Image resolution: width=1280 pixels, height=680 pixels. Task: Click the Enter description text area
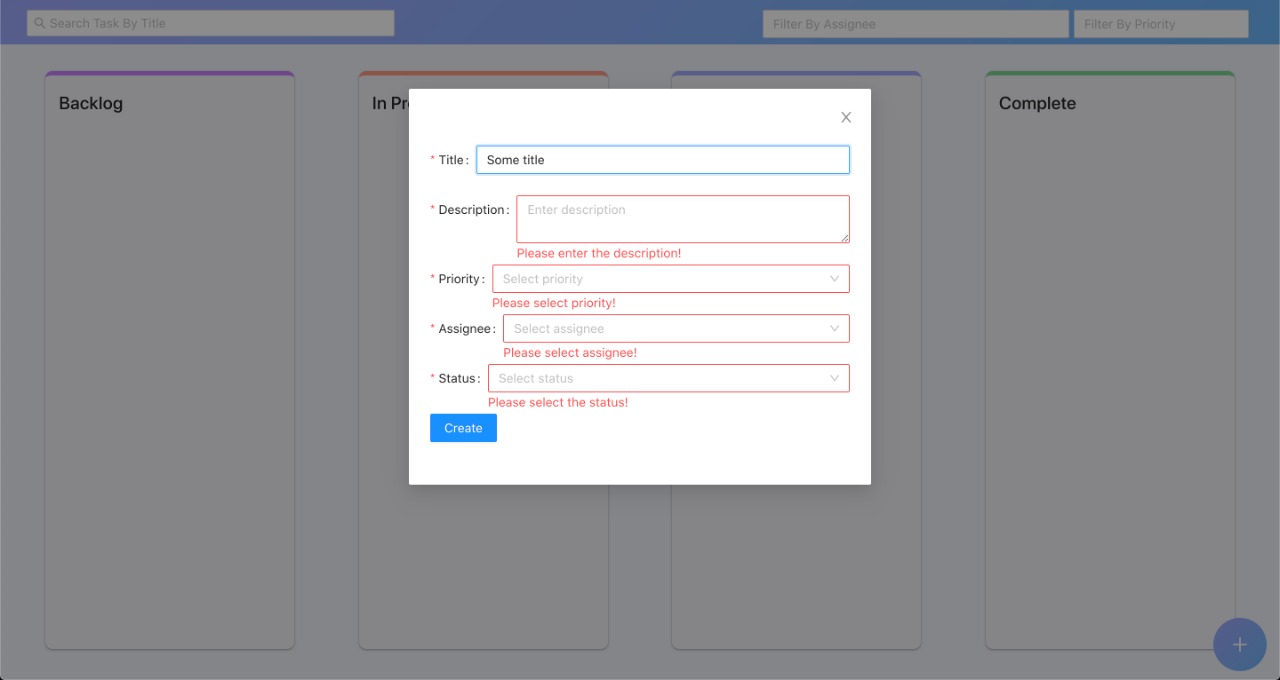(682, 218)
